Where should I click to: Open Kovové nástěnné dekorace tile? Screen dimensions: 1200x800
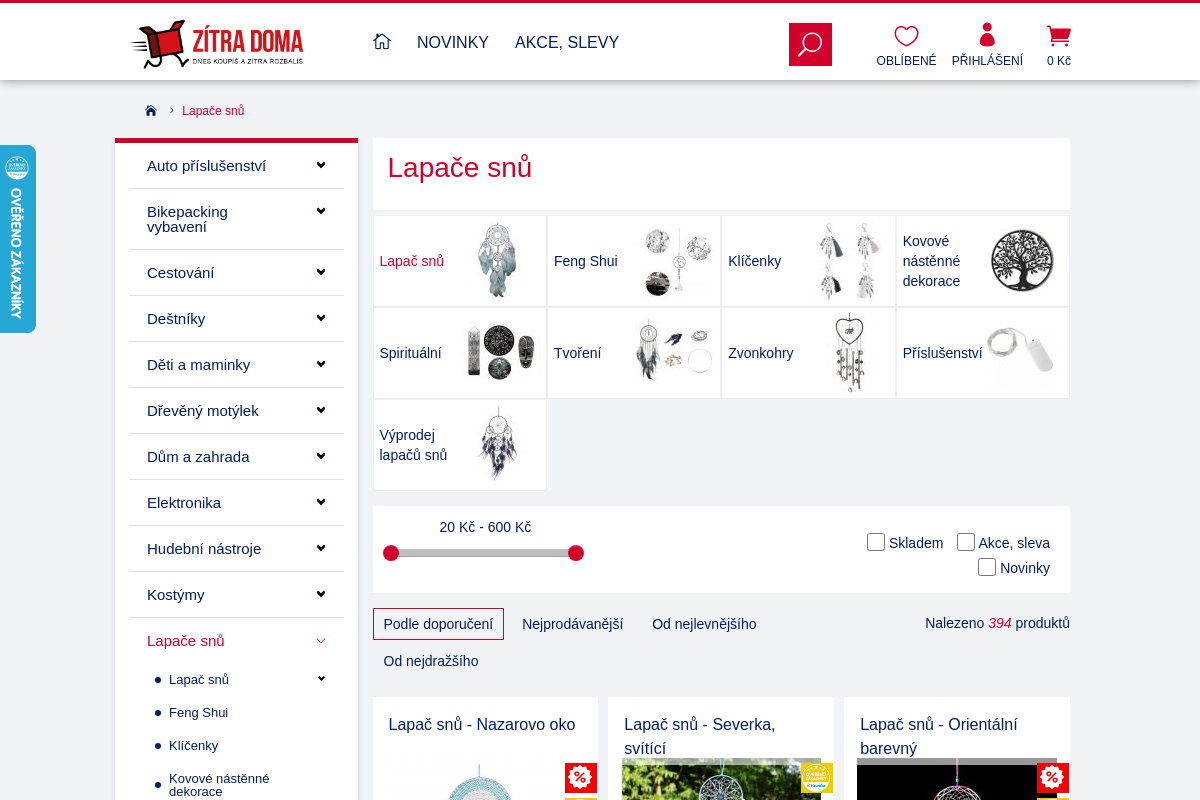(983, 261)
